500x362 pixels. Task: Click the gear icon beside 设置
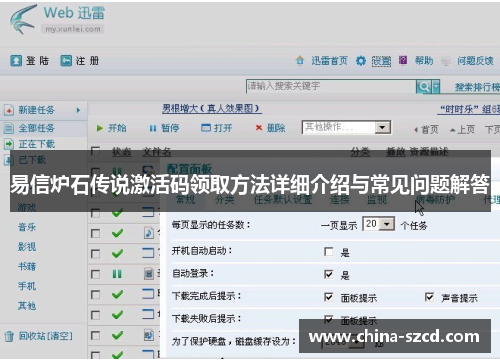click(361, 61)
